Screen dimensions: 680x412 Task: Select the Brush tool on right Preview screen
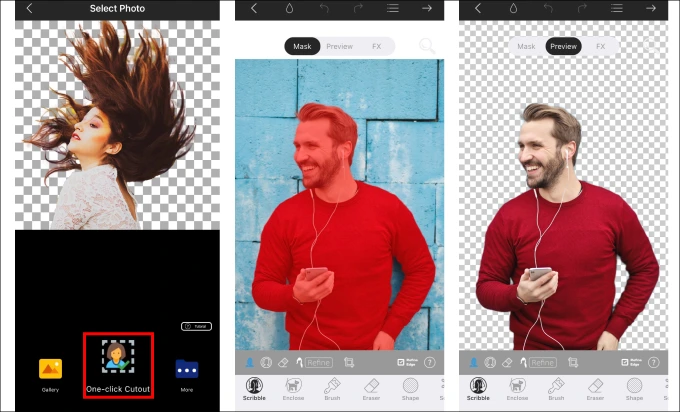click(x=556, y=389)
